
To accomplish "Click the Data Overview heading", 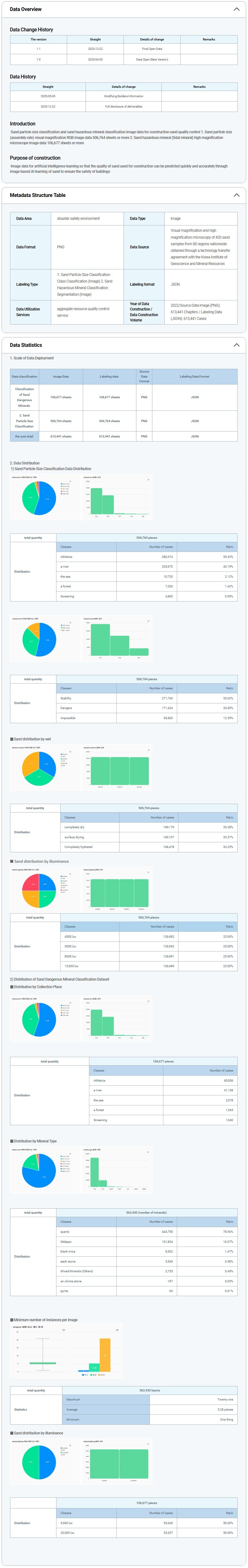I will (x=25, y=9).
